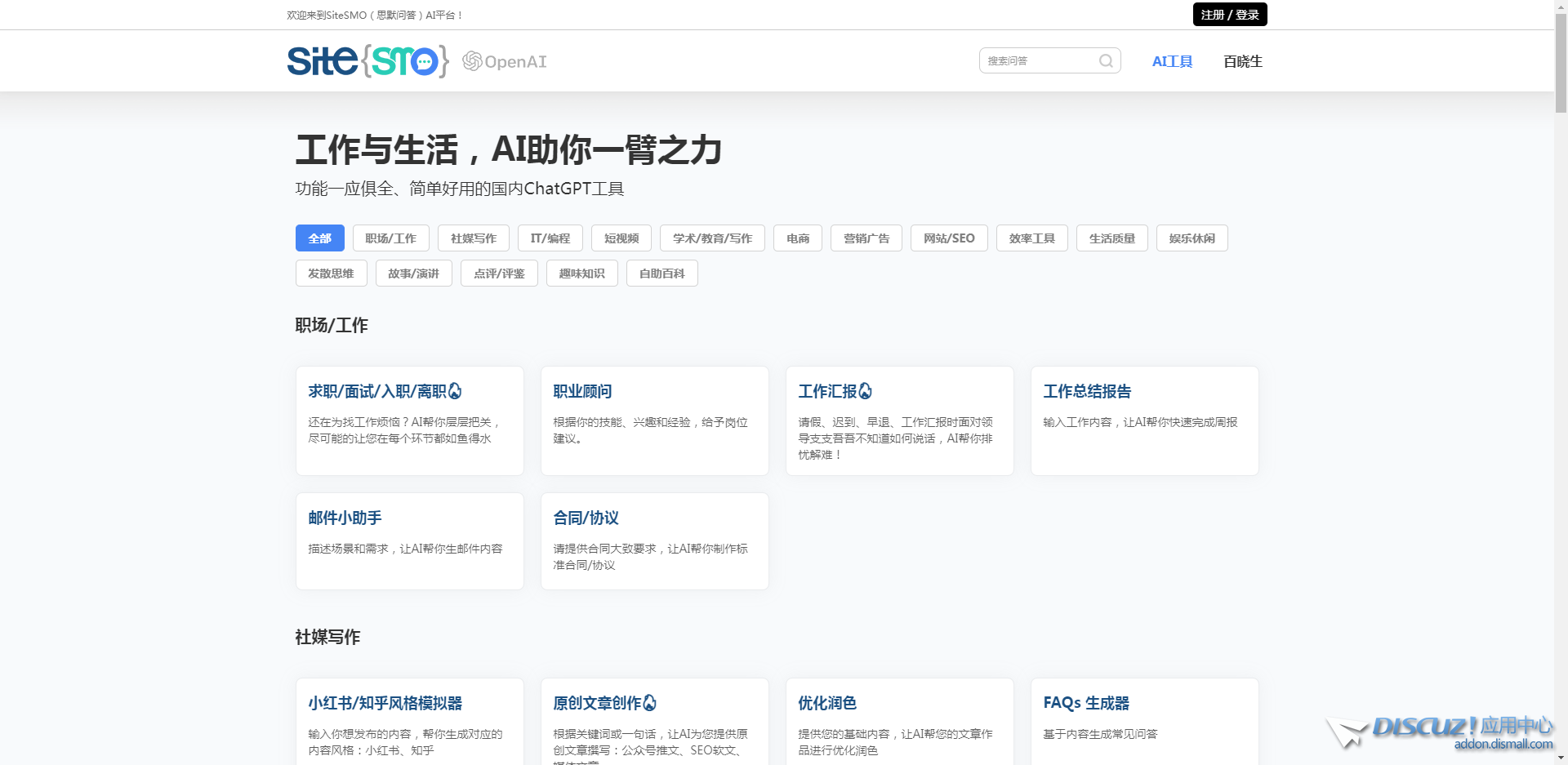Open the AI工具 navigation menu item
Image resolution: width=1568 pixels, height=765 pixels.
(1171, 60)
